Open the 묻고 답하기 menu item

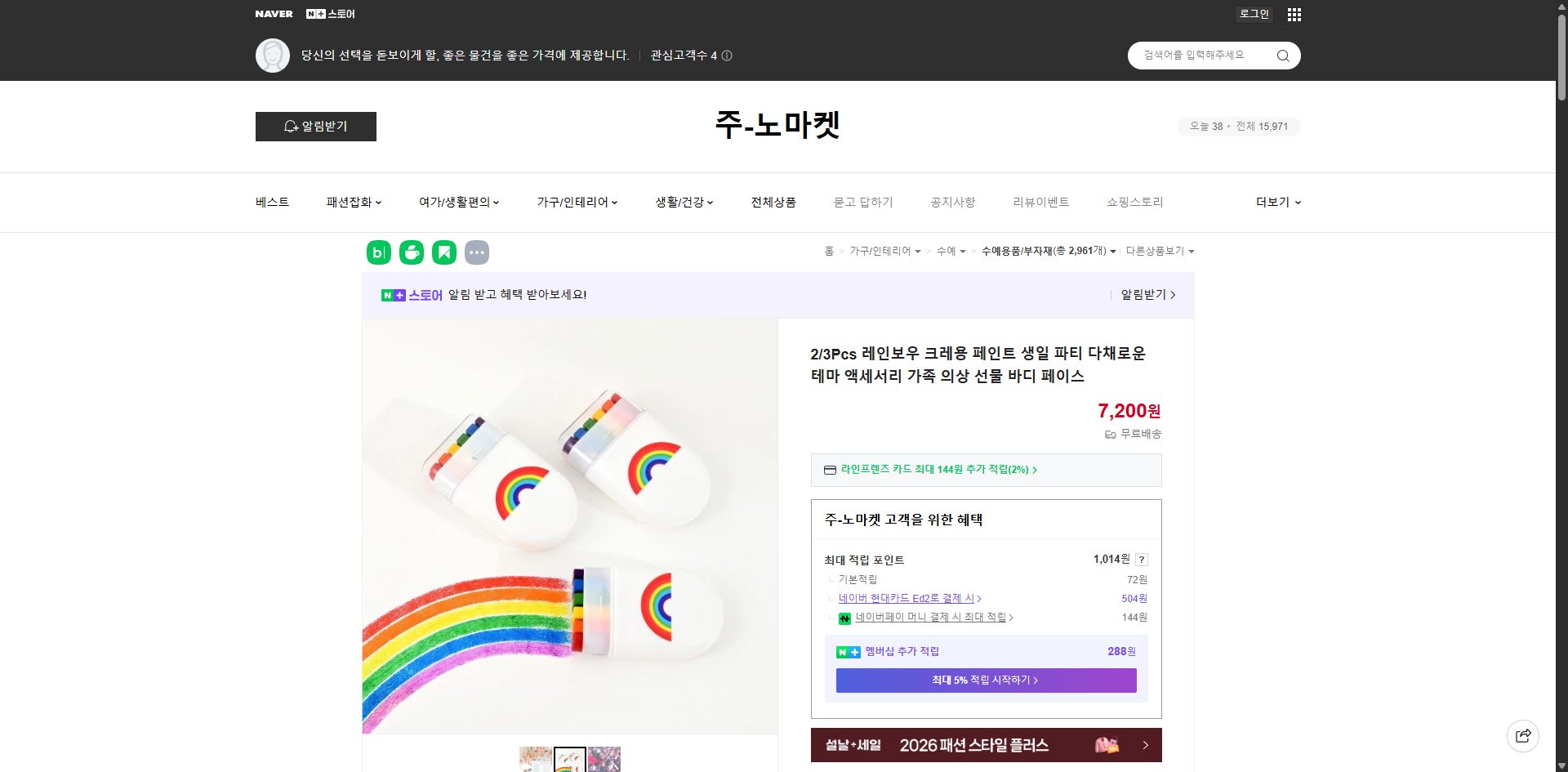pos(863,202)
